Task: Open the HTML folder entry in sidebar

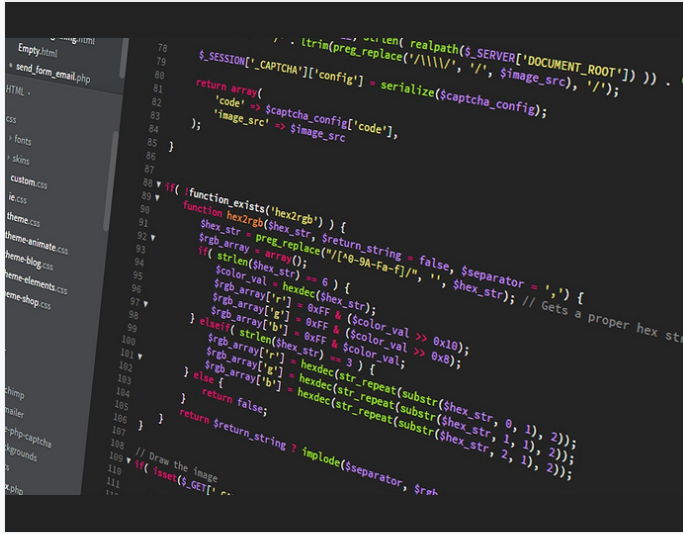Action: coord(18,91)
